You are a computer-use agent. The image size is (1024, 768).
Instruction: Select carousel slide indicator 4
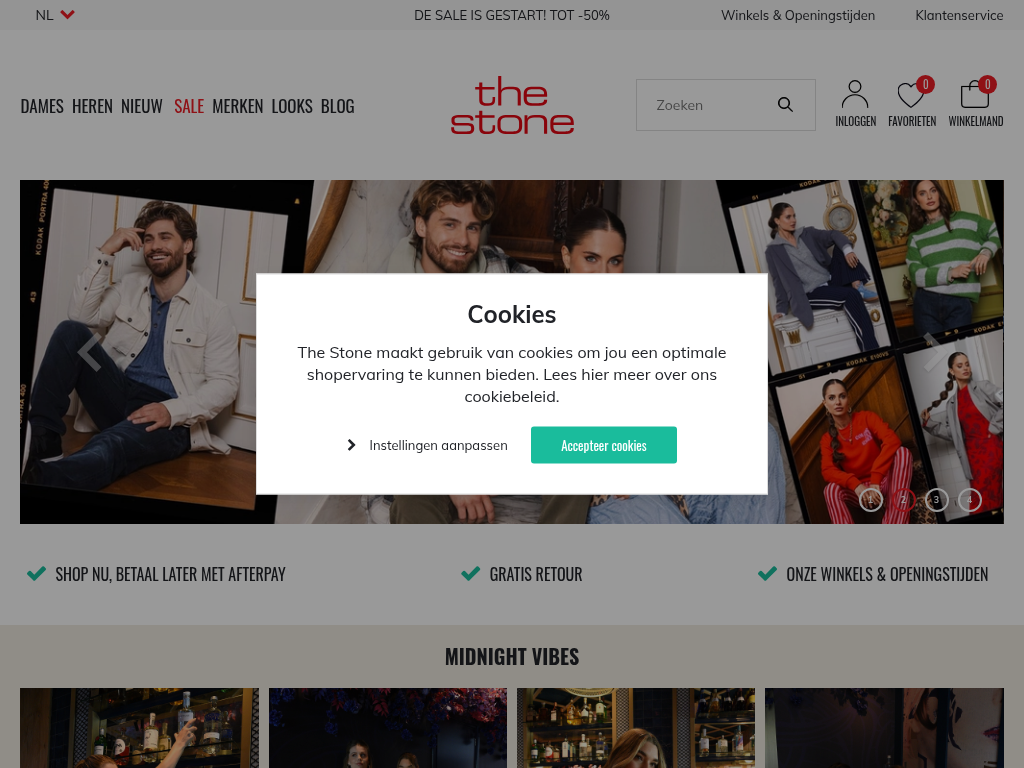click(970, 500)
